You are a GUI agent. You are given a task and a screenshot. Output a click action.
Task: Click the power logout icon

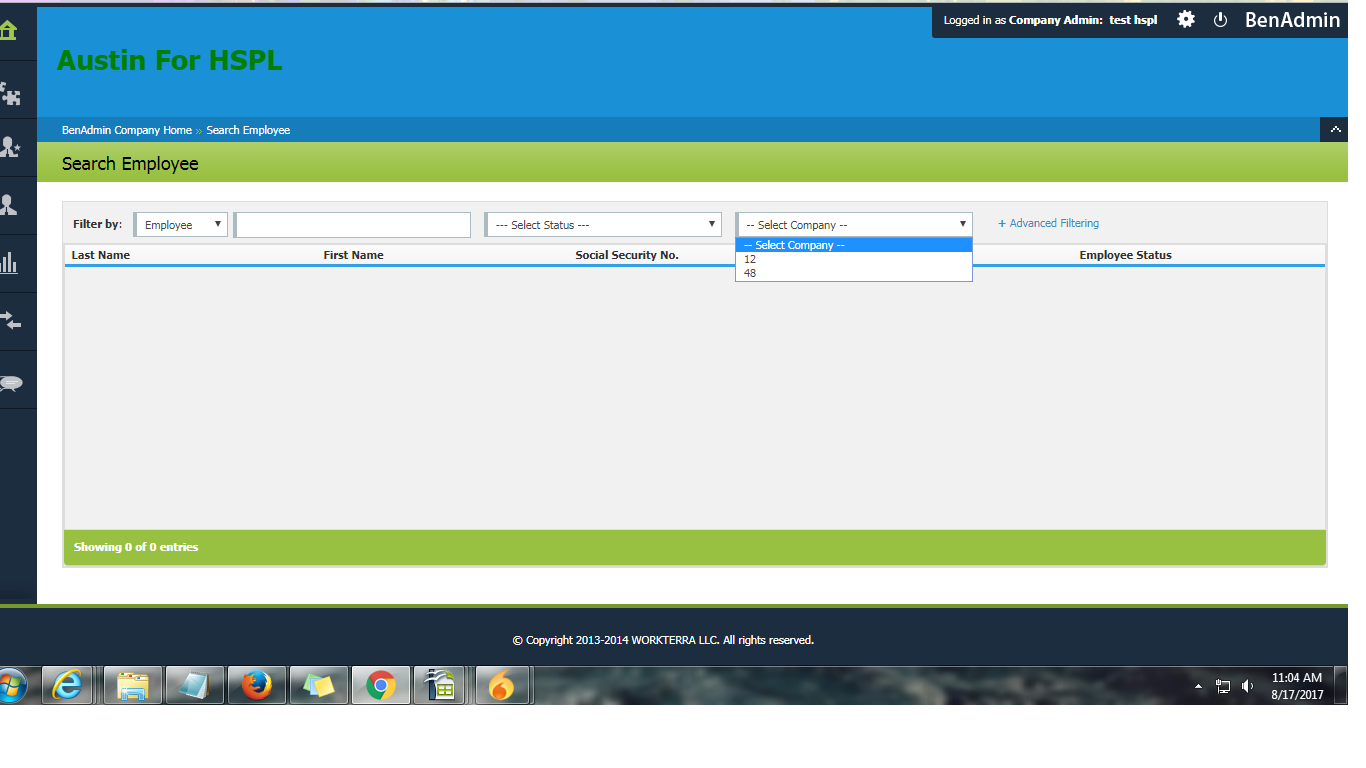pos(1220,20)
